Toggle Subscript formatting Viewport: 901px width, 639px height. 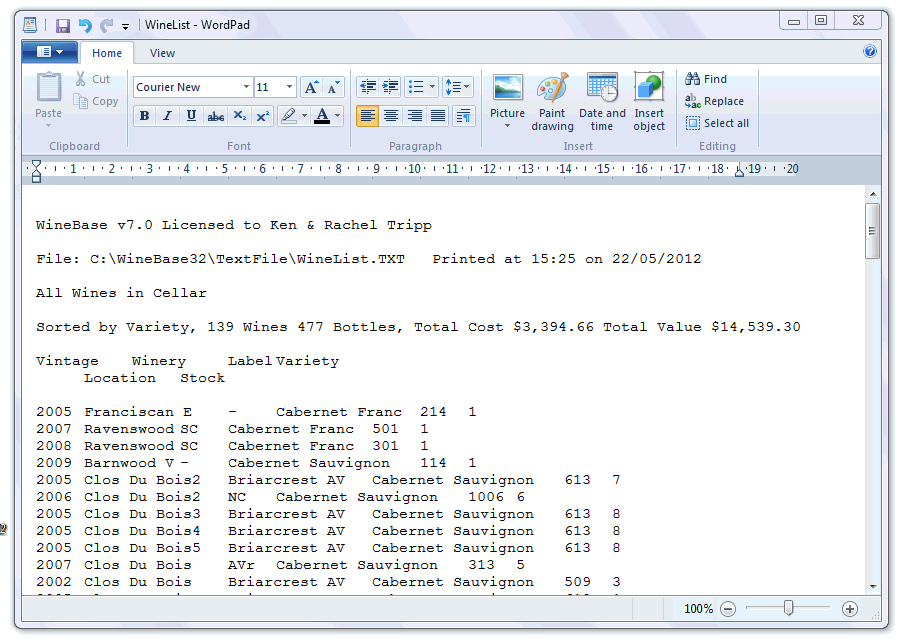click(x=240, y=116)
